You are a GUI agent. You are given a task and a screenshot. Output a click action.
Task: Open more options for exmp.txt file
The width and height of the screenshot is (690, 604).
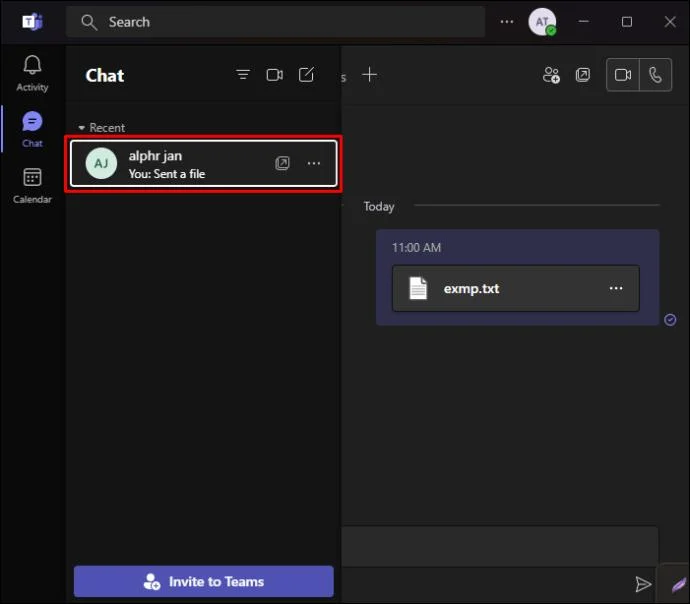point(616,288)
